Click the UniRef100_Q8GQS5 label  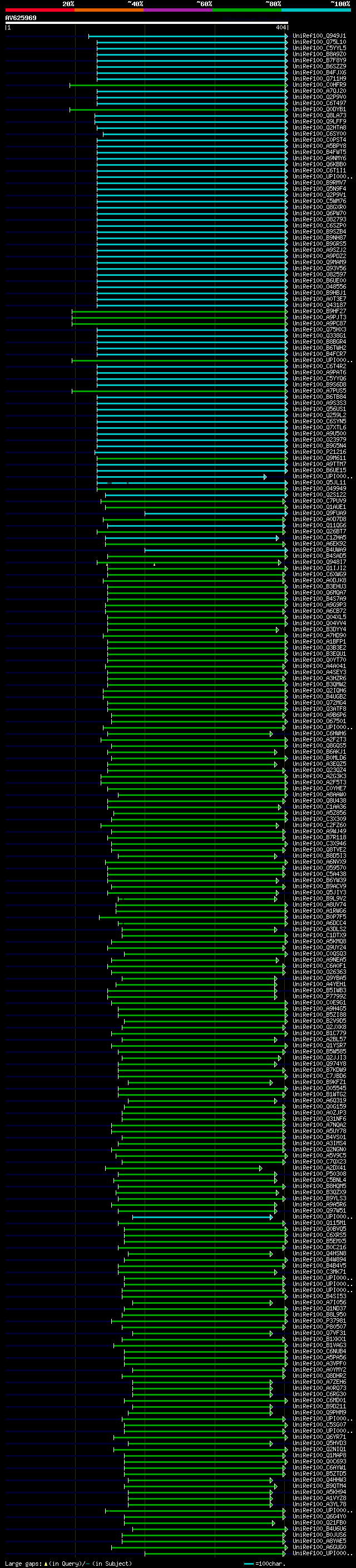pyautogui.click(x=319, y=746)
